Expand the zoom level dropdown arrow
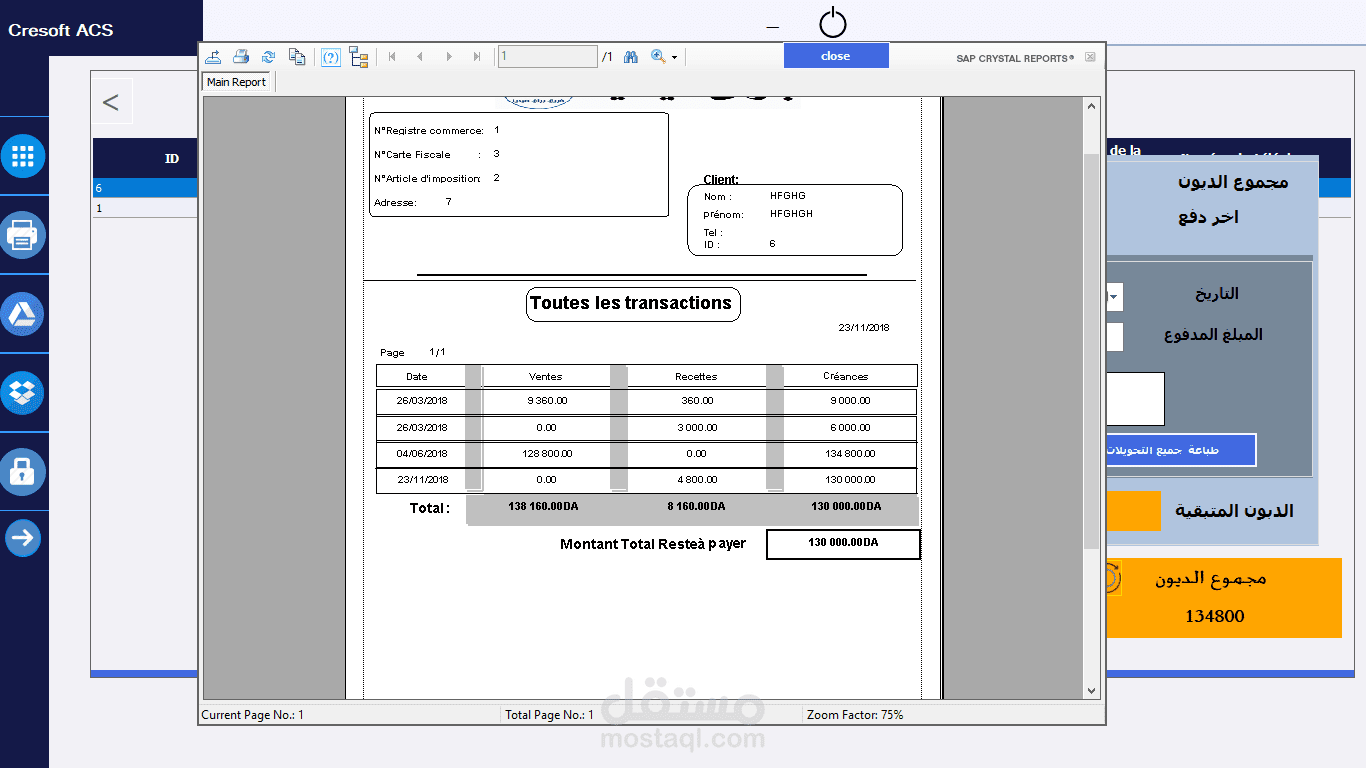The height and width of the screenshot is (768, 1366). 675,58
